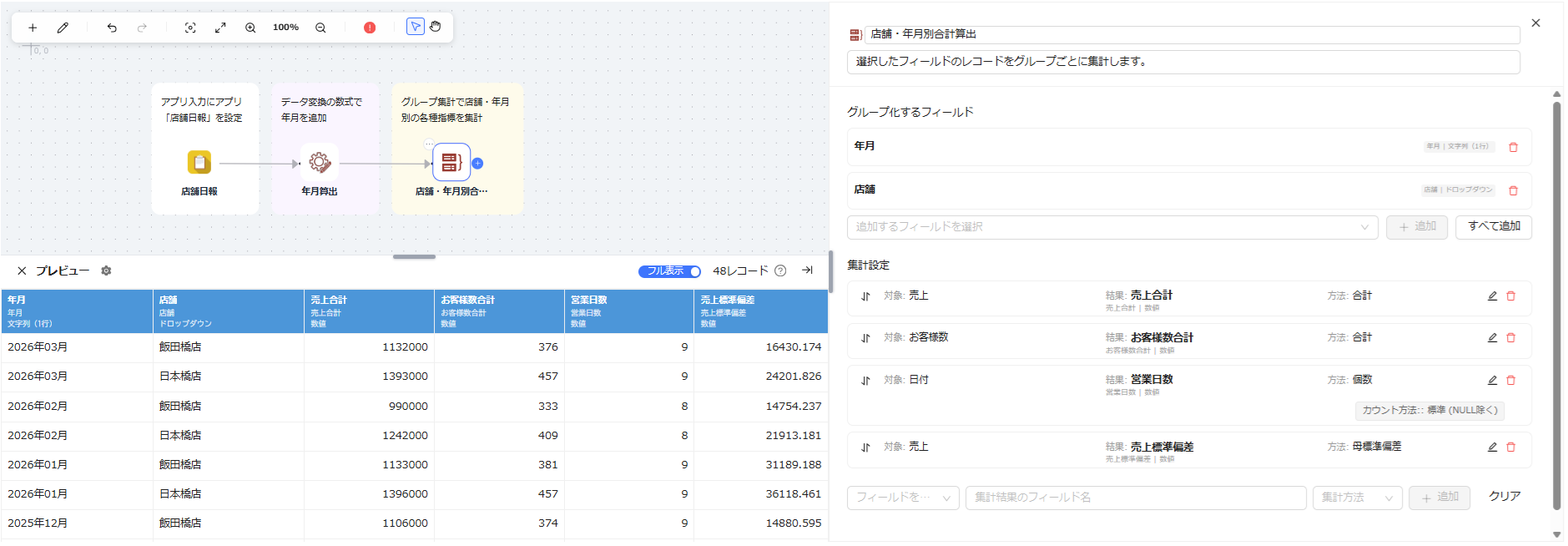Click the 売上合計 column header
1568x546 pixels.
pyautogui.click(x=369, y=311)
